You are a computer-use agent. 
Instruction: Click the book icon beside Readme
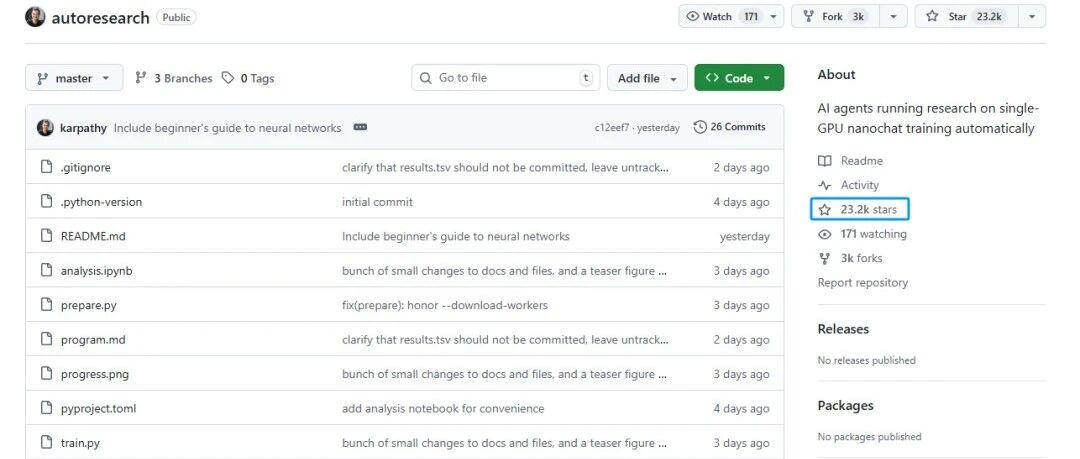[x=824, y=161]
